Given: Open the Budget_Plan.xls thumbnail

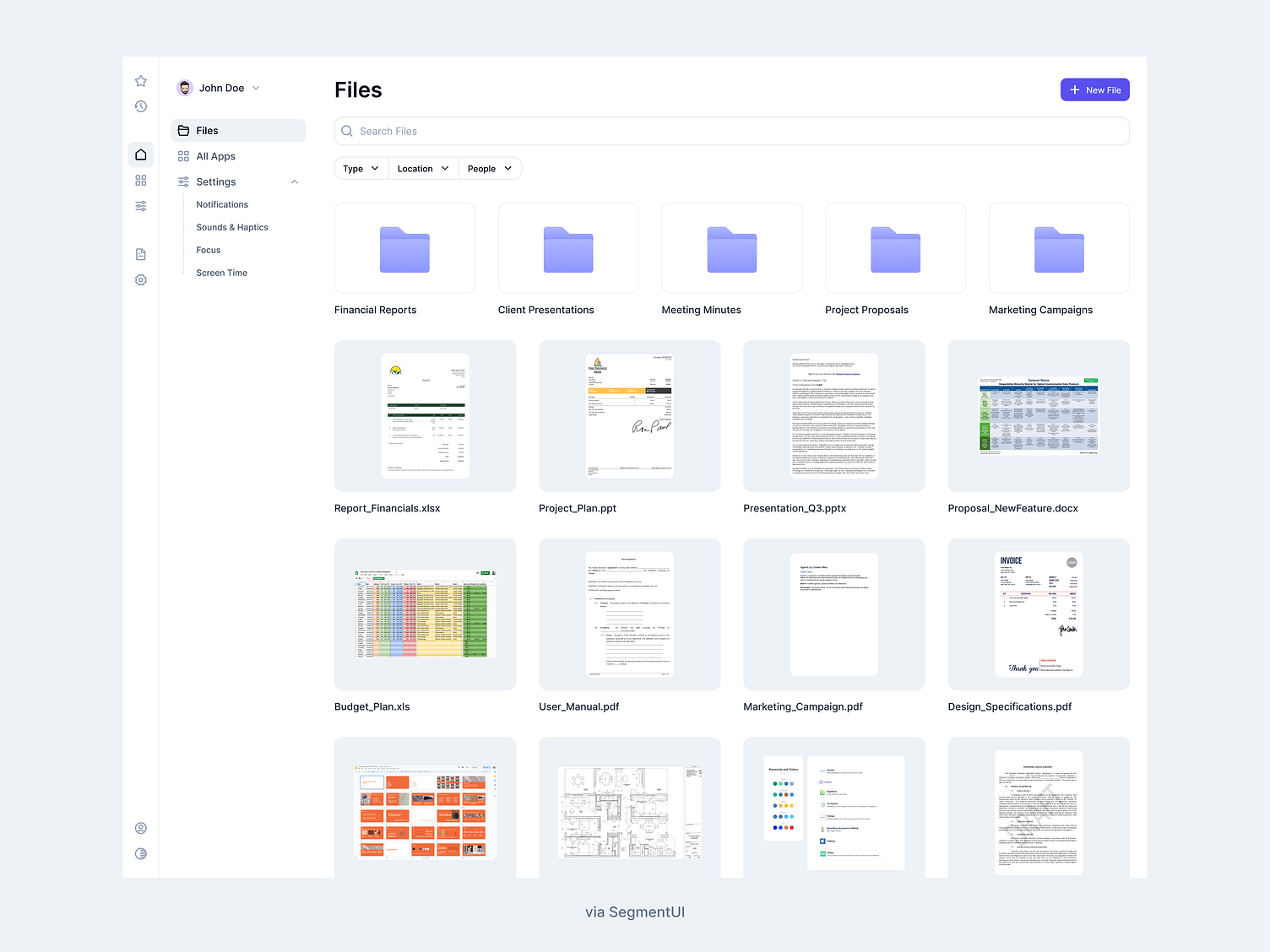Looking at the screenshot, I should (x=425, y=614).
